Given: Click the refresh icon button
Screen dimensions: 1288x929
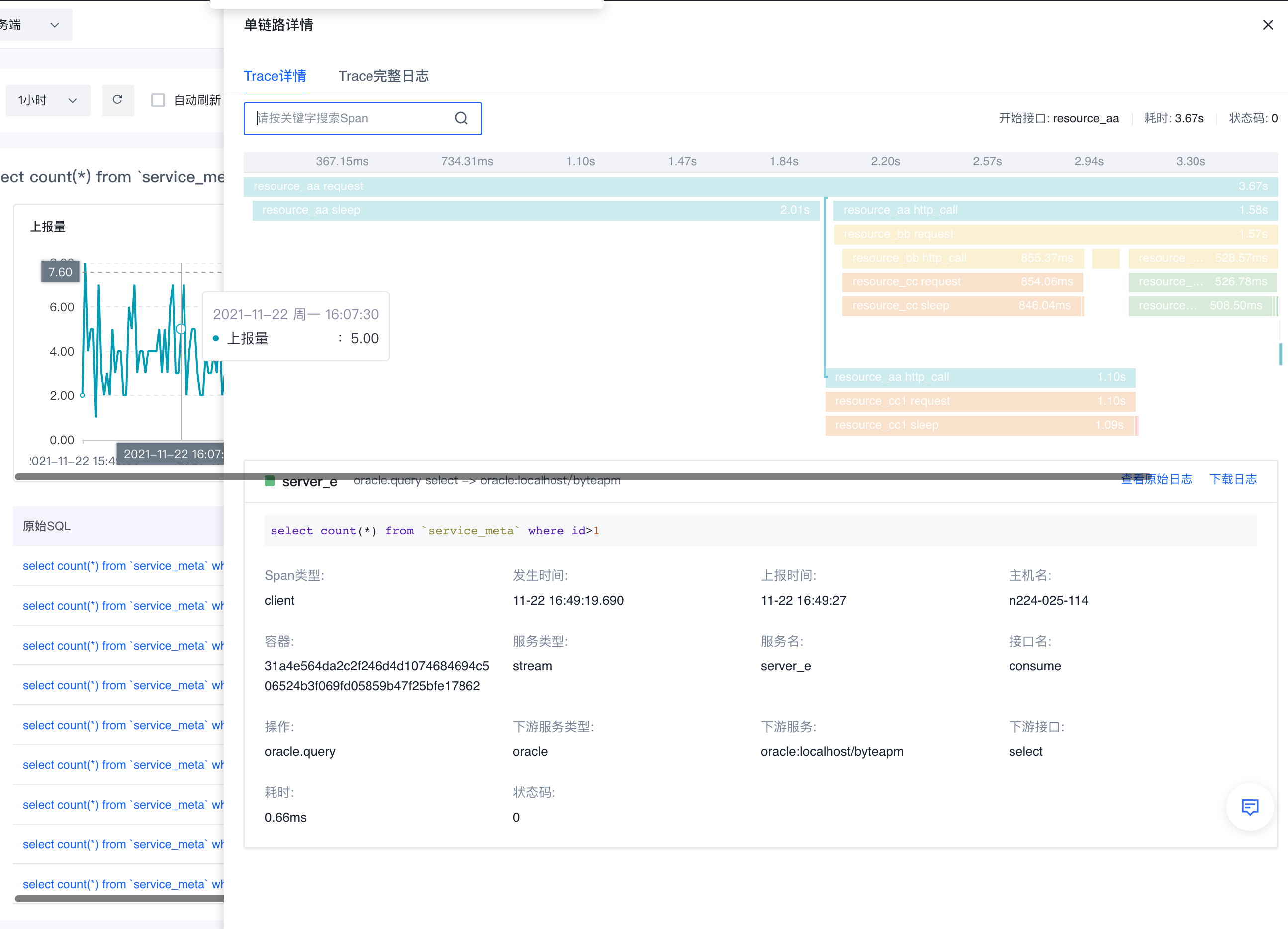Looking at the screenshot, I should point(117,100).
